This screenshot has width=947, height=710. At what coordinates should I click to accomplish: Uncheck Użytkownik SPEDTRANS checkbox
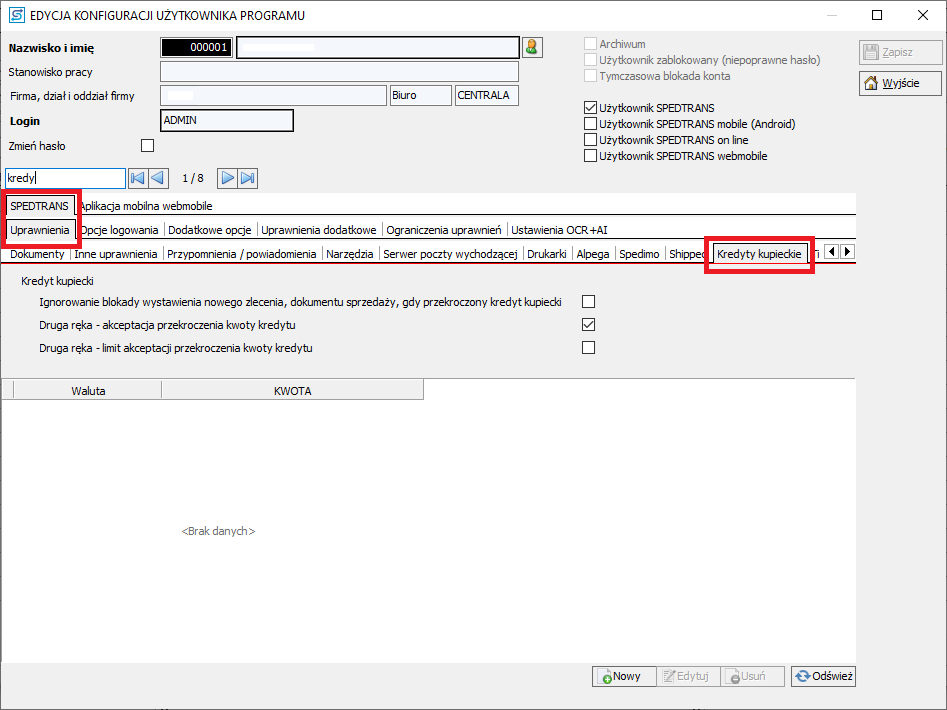pos(590,108)
